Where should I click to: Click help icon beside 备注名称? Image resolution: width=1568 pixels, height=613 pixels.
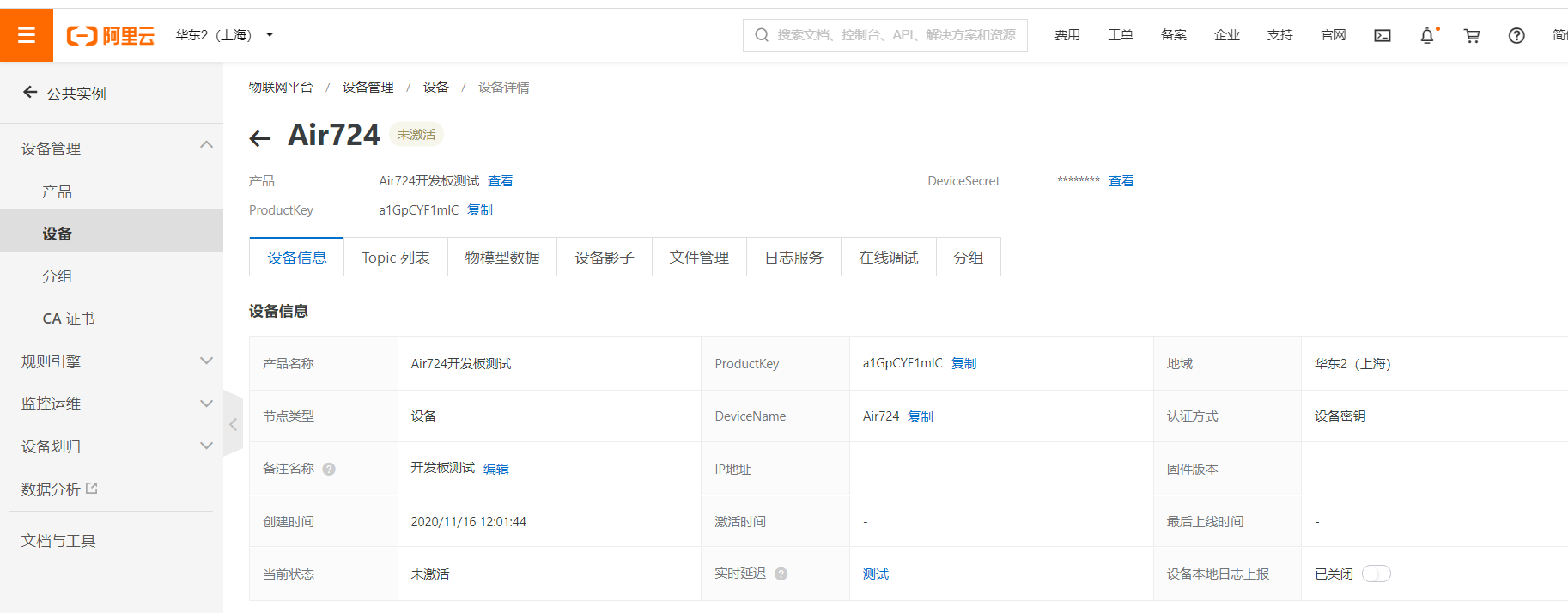click(329, 469)
